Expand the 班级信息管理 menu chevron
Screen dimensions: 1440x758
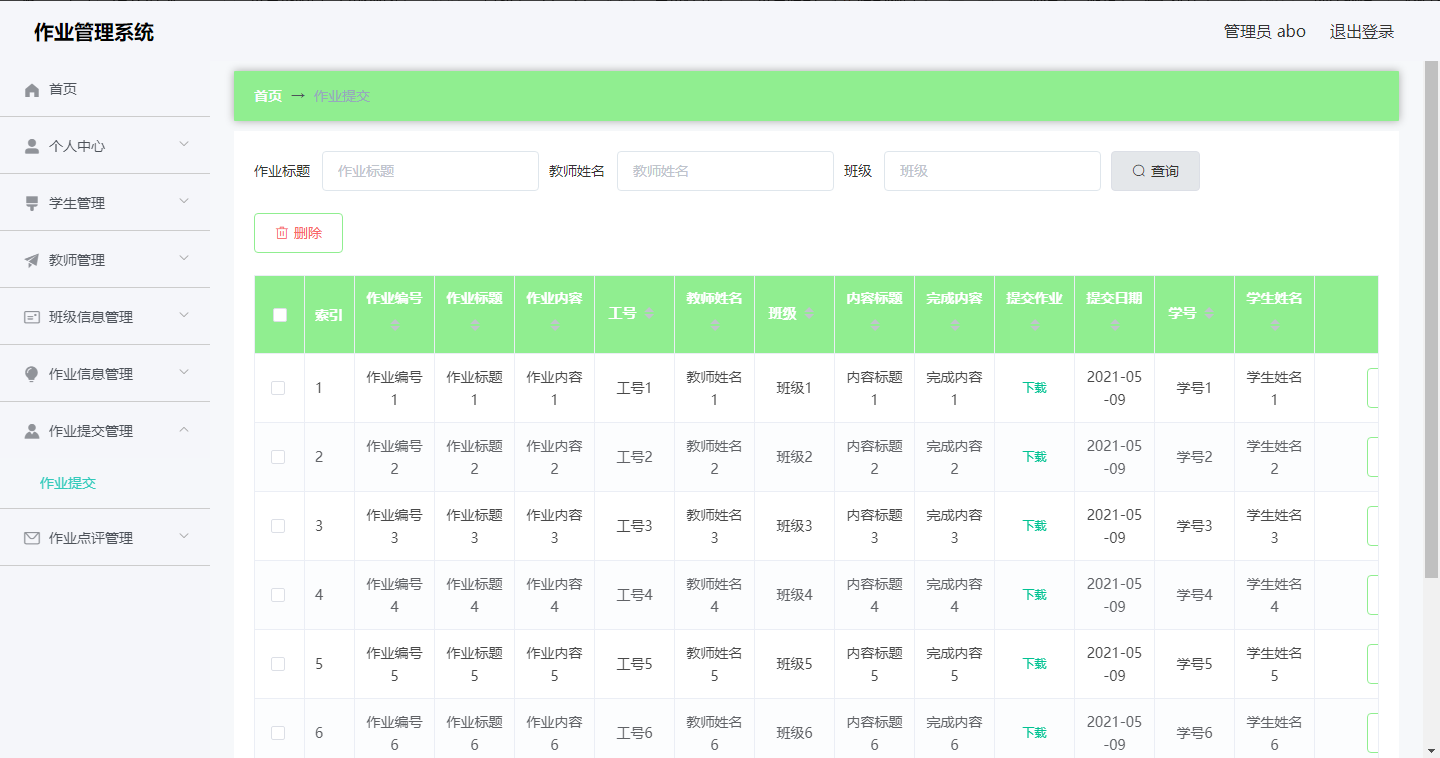pos(184,316)
